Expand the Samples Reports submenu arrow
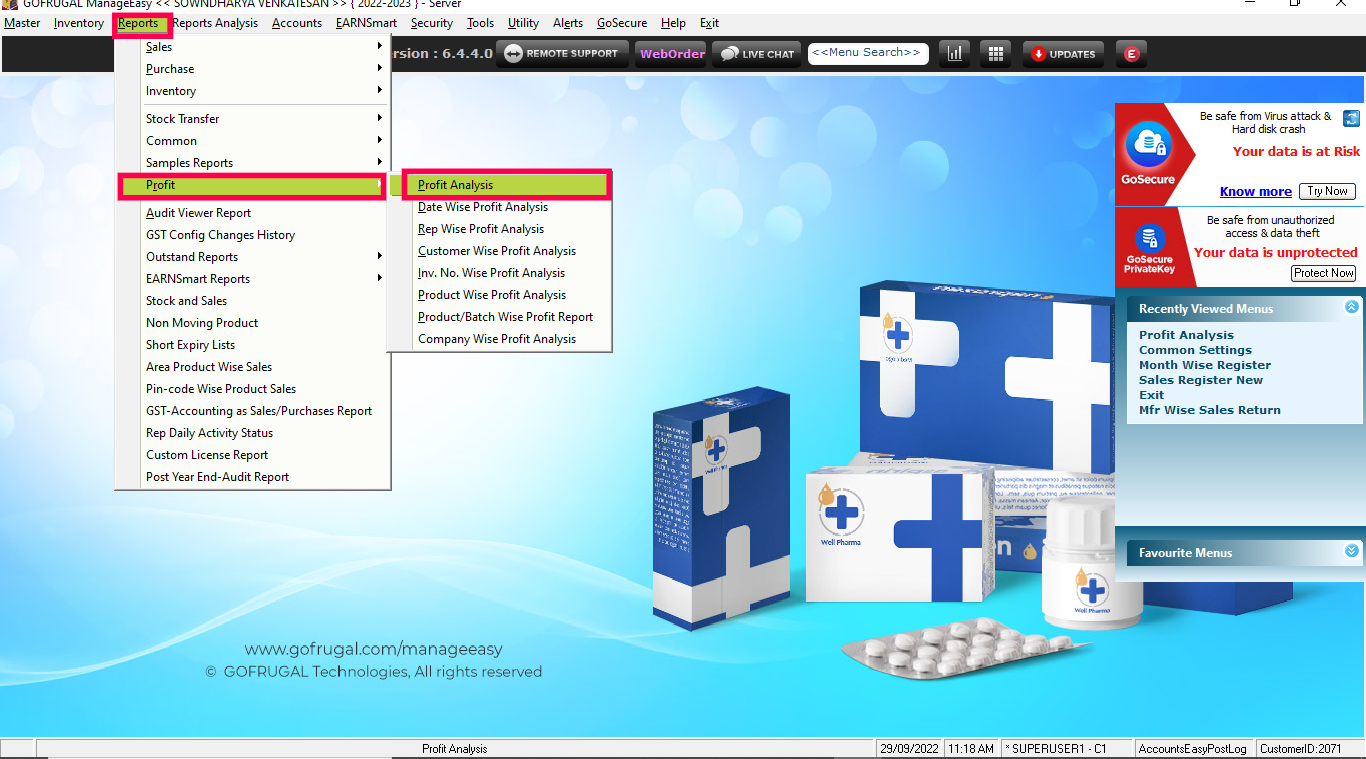Image resolution: width=1366 pixels, height=759 pixels. tap(380, 163)
